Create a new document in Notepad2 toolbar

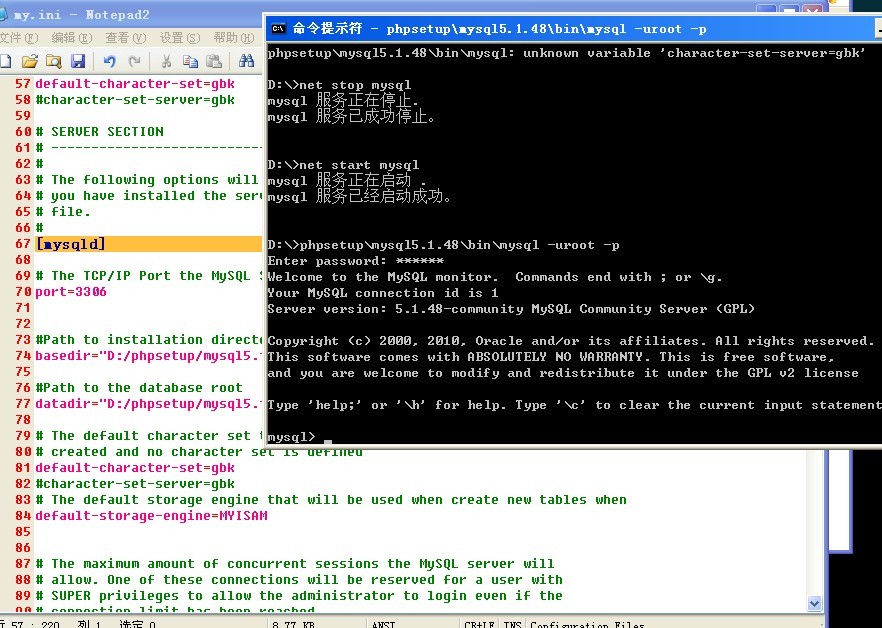click(x=5, y=61)
